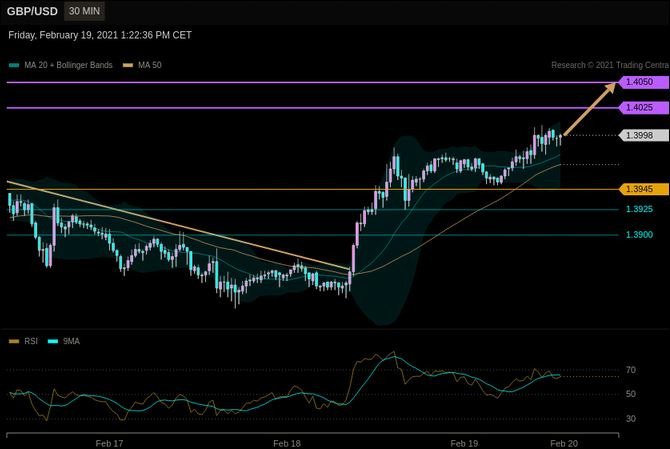The height and width of the screenshot is (449, 670).
Task: Click the RSI 30 level label
Action: pos(631,419)
